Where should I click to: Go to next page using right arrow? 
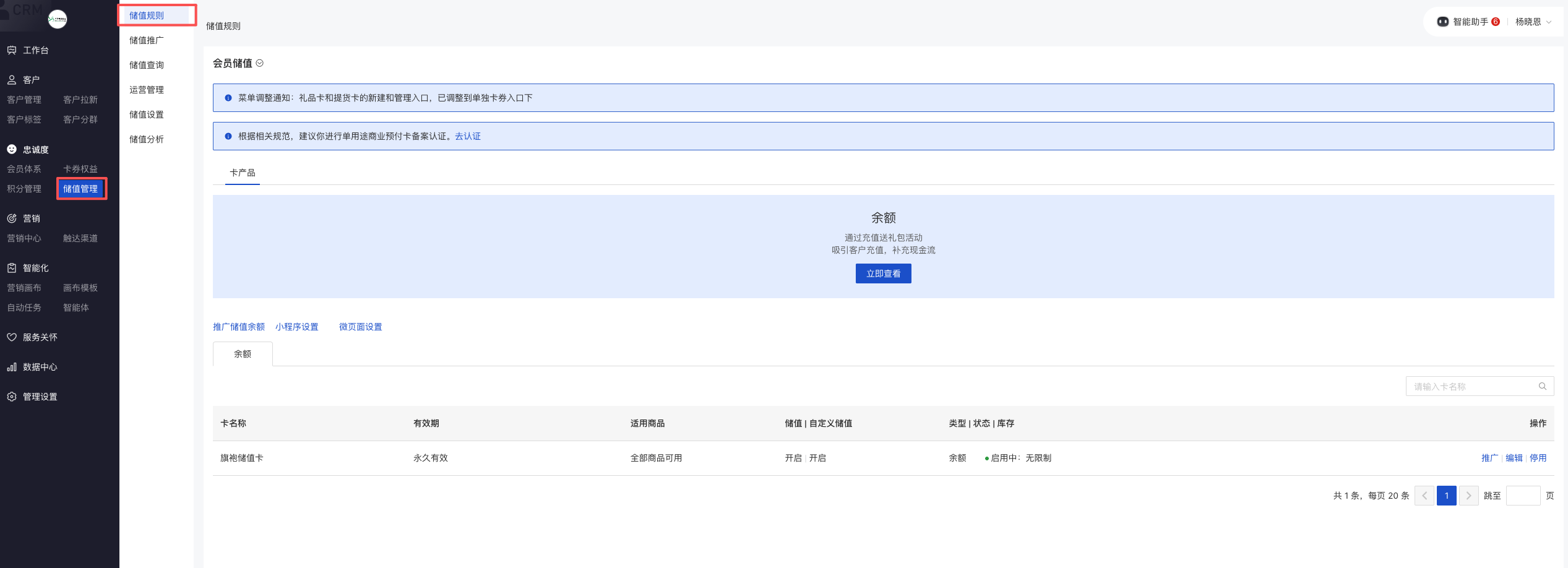(x=1468, y=496)
